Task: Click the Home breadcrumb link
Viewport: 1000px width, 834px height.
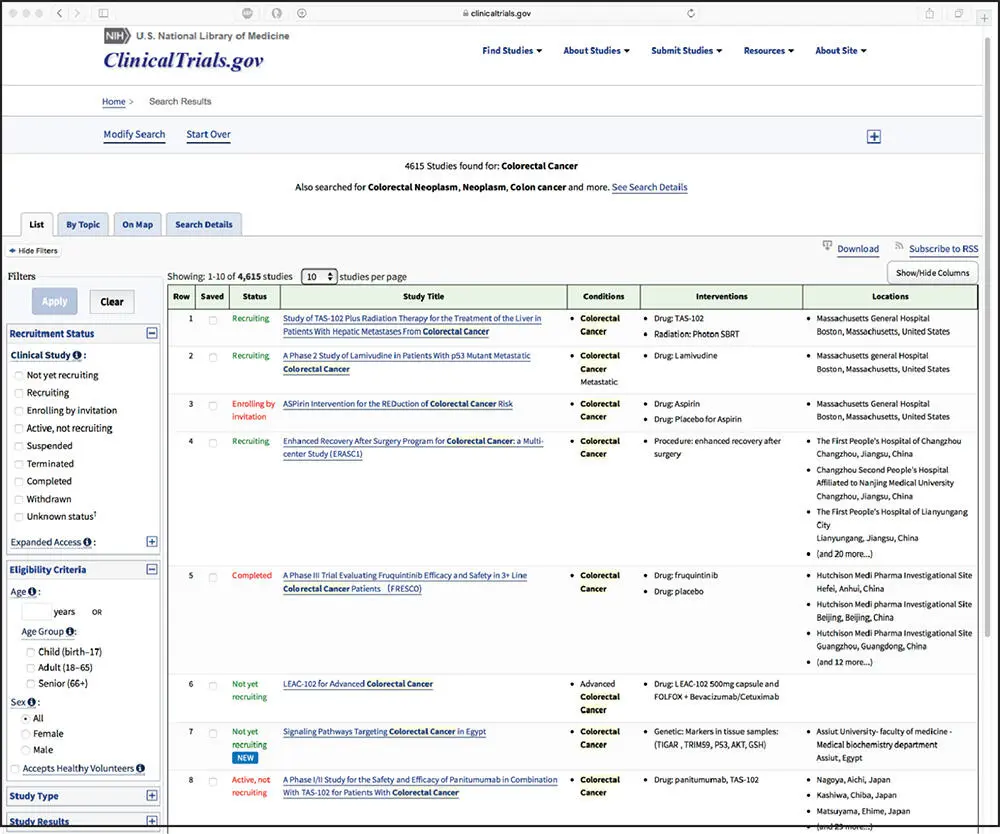Action: 114,101
